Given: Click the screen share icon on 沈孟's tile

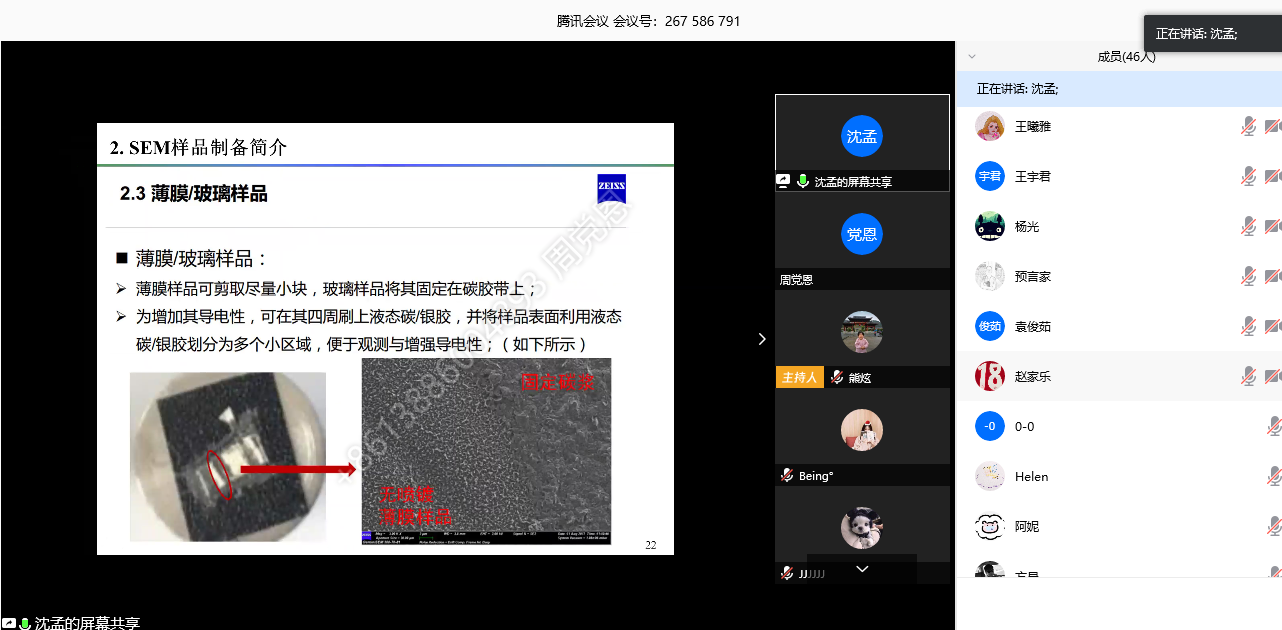Looking at the screenshot, I should (x=784, y=181).
